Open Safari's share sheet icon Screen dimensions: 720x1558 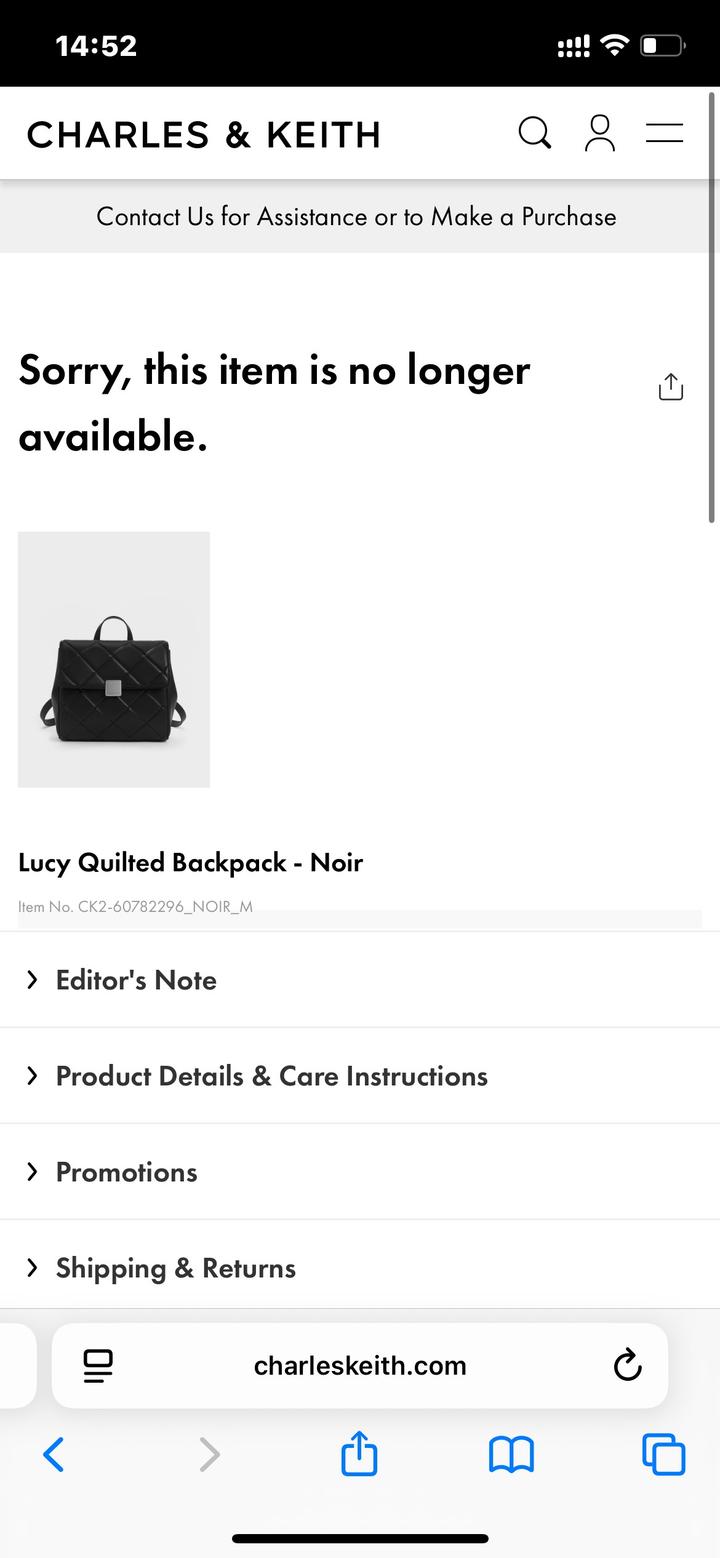(x=359, y=1453)
